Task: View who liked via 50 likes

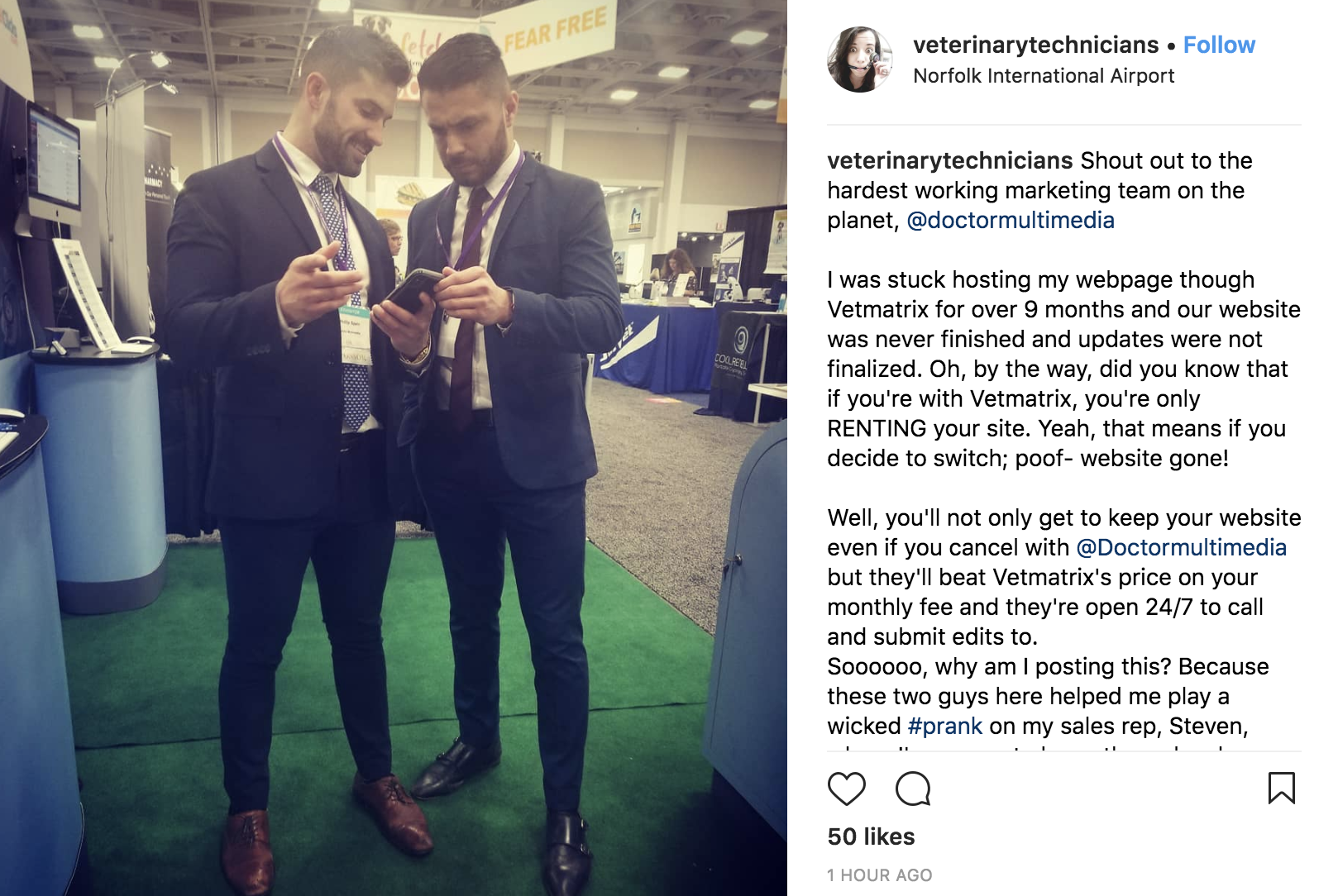Action: click(871, 836)
